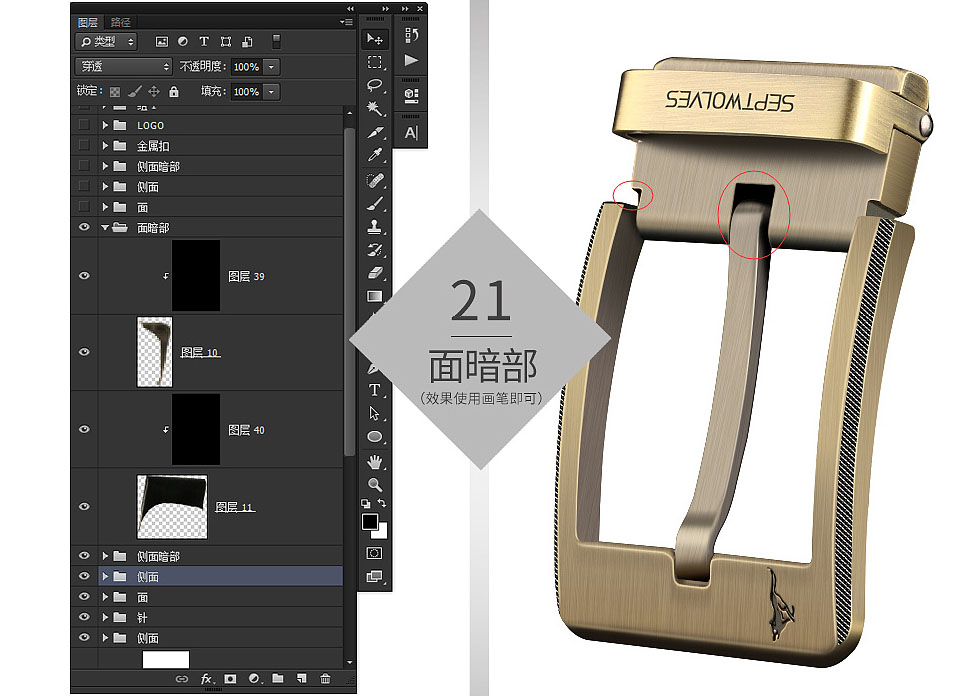The width and height of the screenshot is (955, 696).
Task: Select the Hand tool
Action: 375,462
